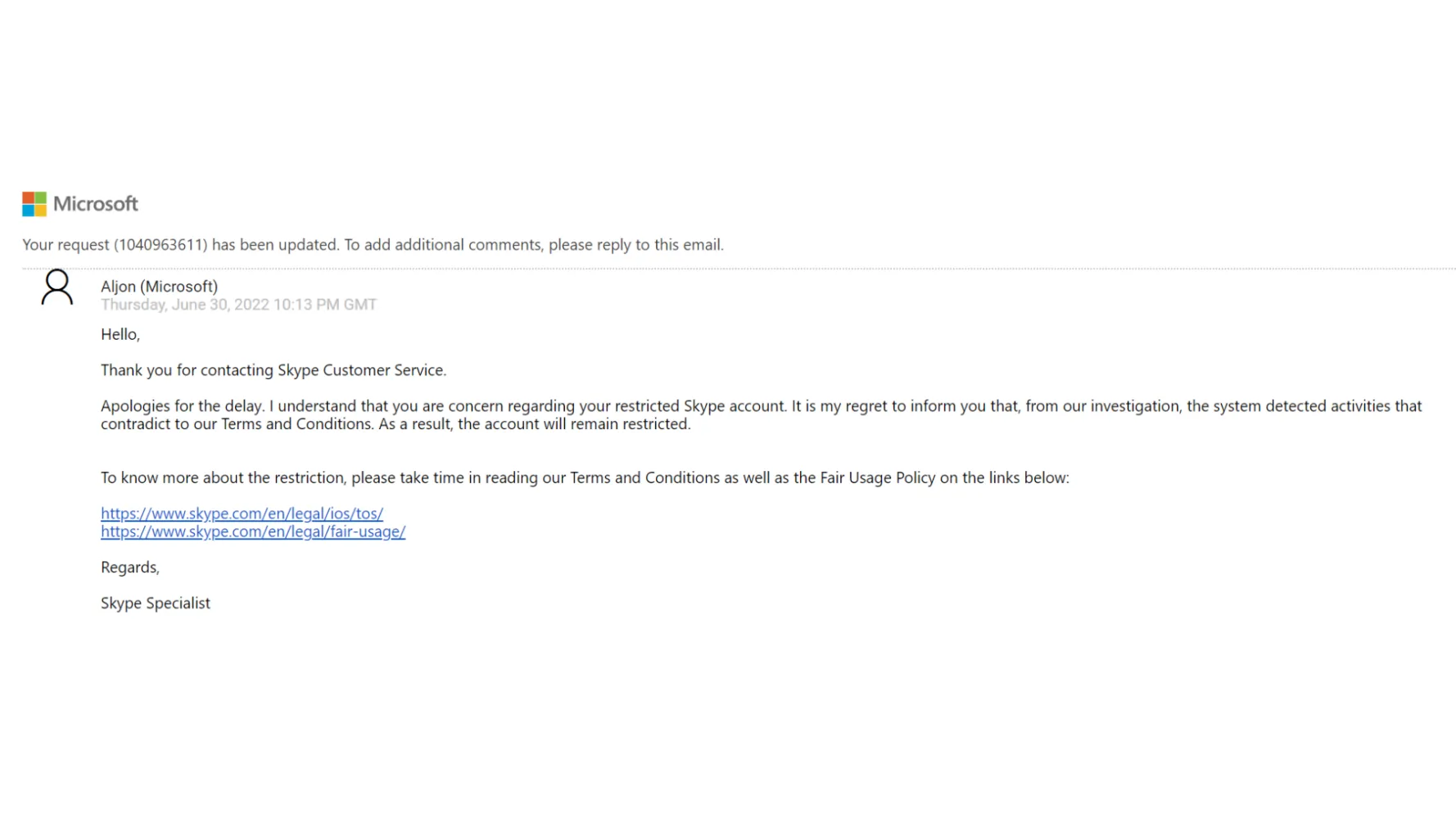Click the Thursday, June 30, 2022 timestamp
Screen dimensions: 1456x819
click(x=238, y=305)
